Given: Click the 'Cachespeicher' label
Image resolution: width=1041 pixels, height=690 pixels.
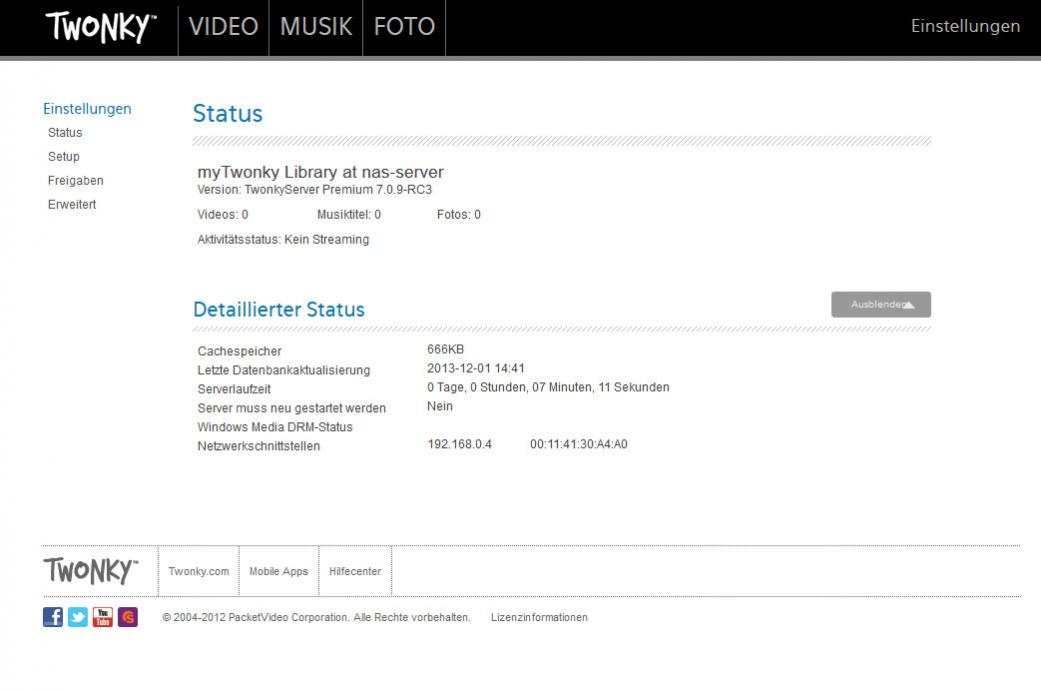Looking at the screenshot, I should click(239, 351).
